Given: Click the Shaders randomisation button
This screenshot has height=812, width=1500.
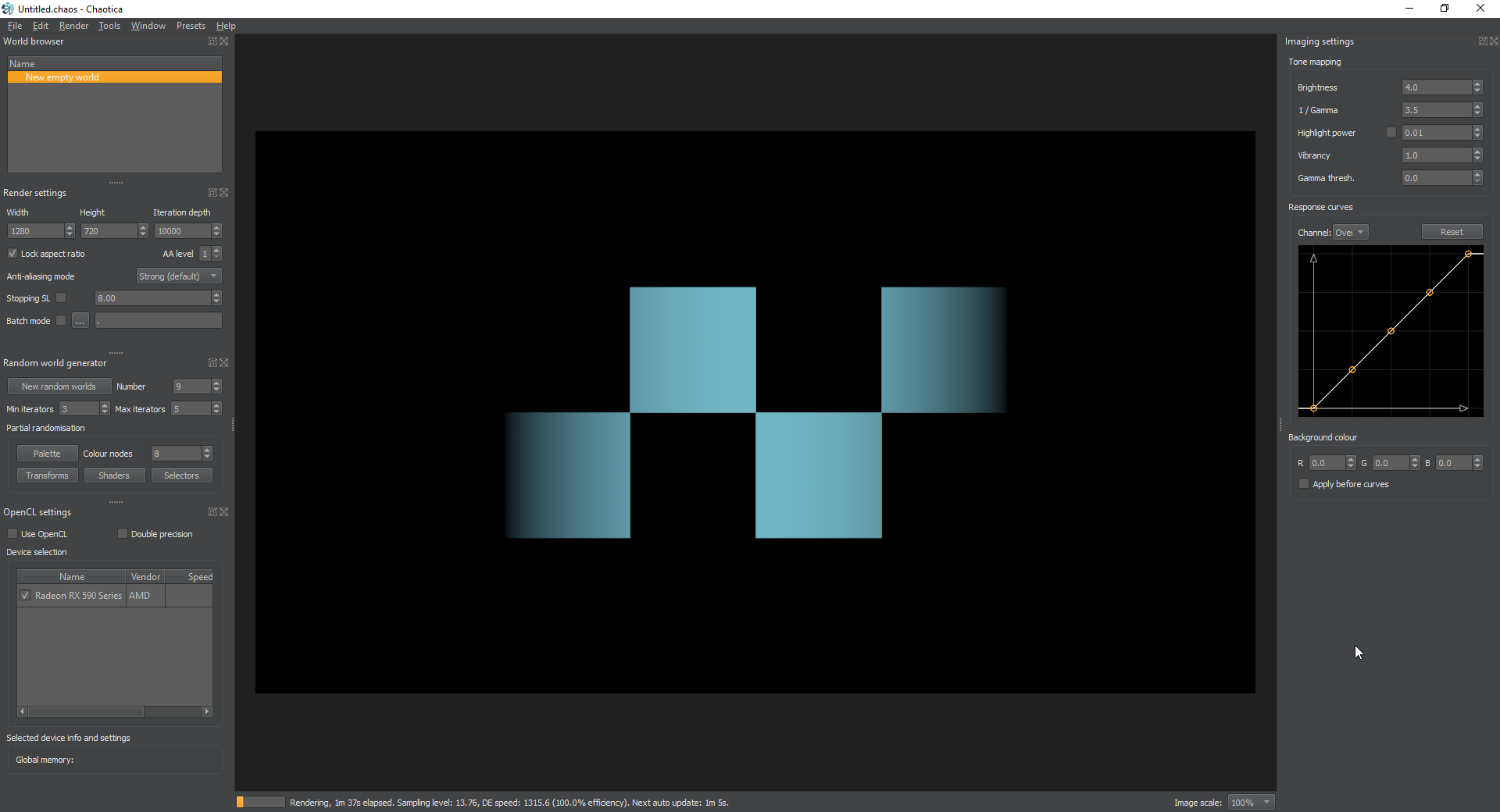Looking at the screenshot, I should (x=114, y=475).
